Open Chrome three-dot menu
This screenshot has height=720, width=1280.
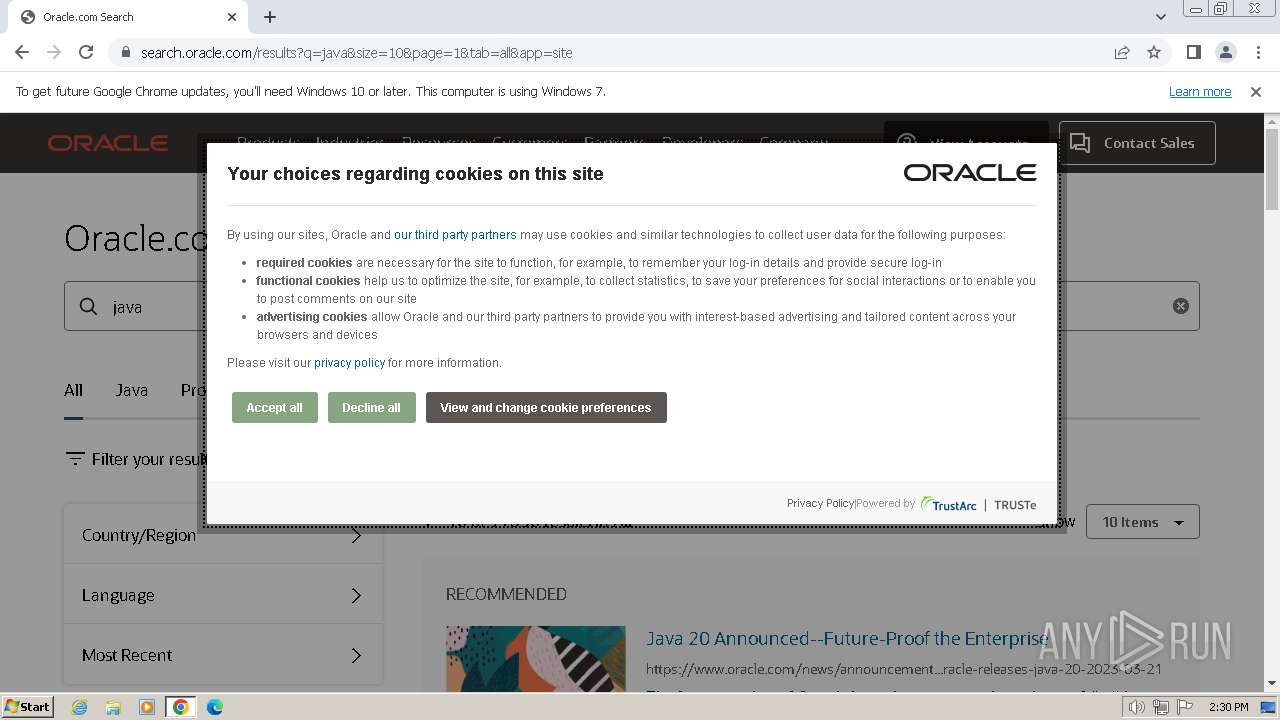(x=1257, y=52)
